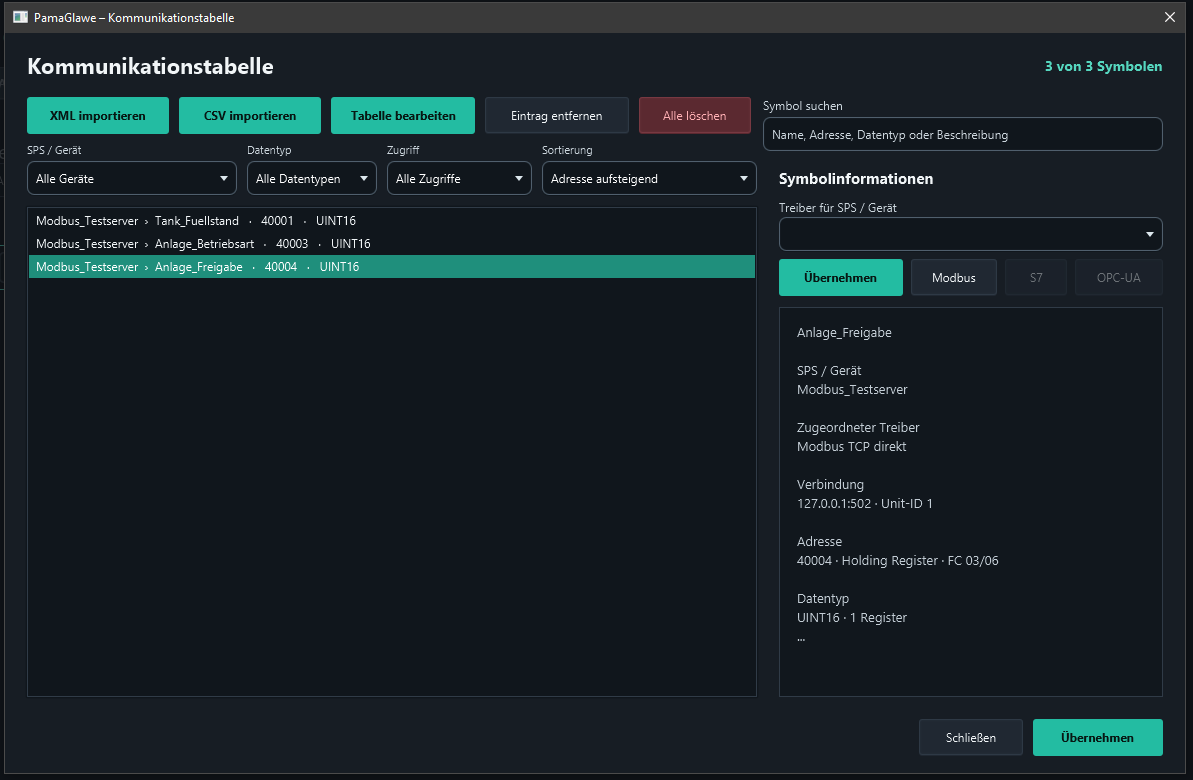
Task: Click the PamaGlawe app icon in title bar
Action: coord(21,17)
